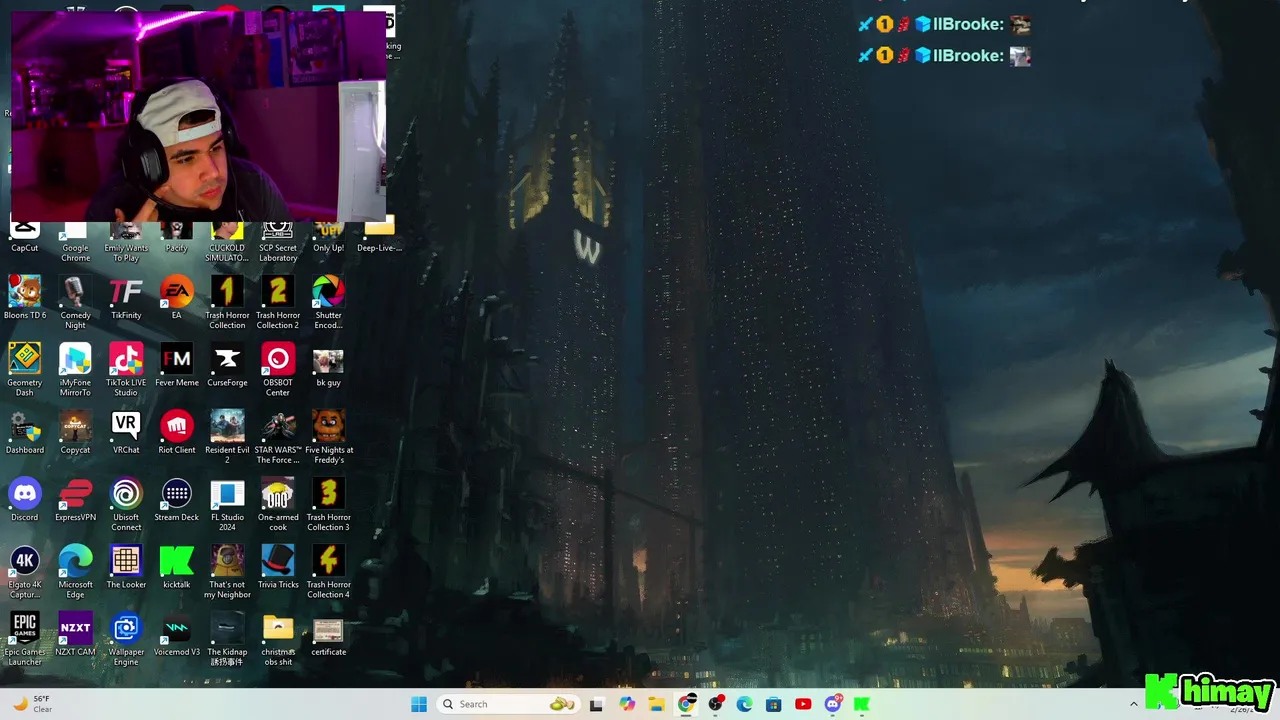Open Microsoft Edge desktop shortcut
Image resolution: width=1280 pixels, height=720 pixels.
pos(75,571)
